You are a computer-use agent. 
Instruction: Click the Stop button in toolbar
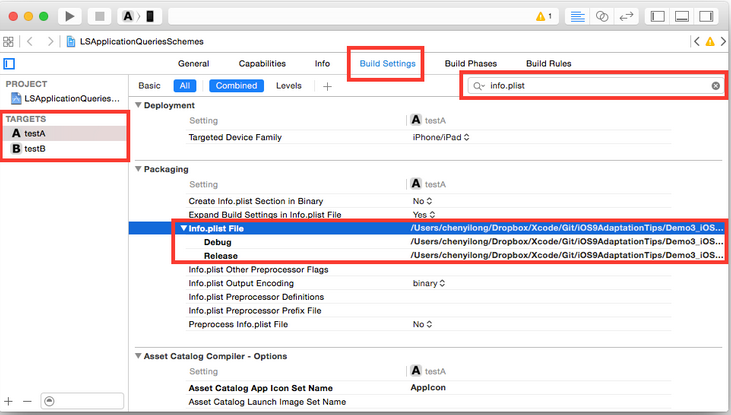point(100,16)
